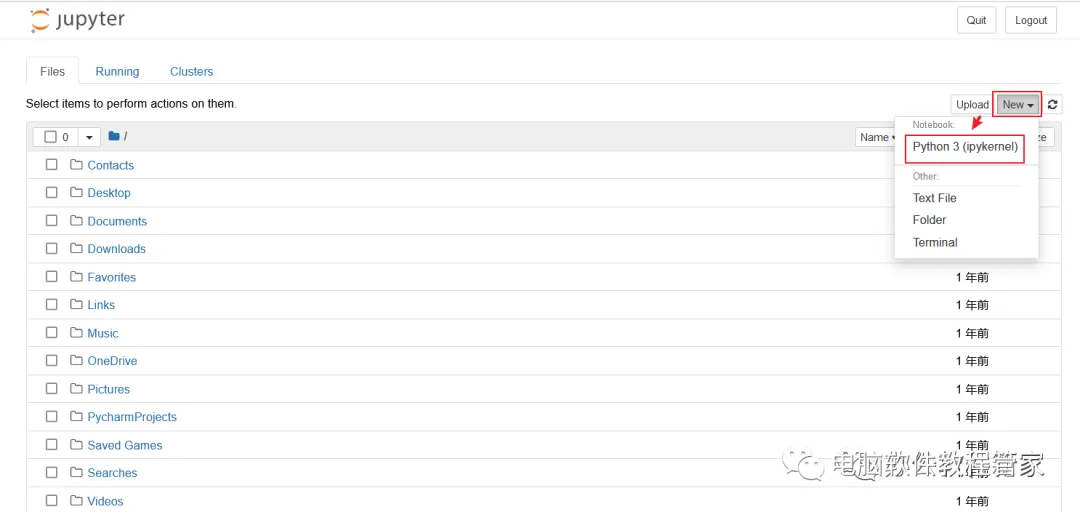Click the root folder breadcrumb icon
Screen dimensions: 1080x512
point(114,137)
